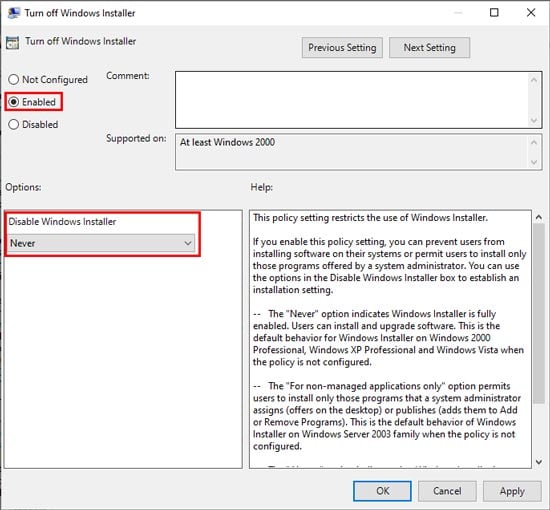Click the policy setting icon beside heading
This screenshot has height=510, width=550.
[13, 43]
